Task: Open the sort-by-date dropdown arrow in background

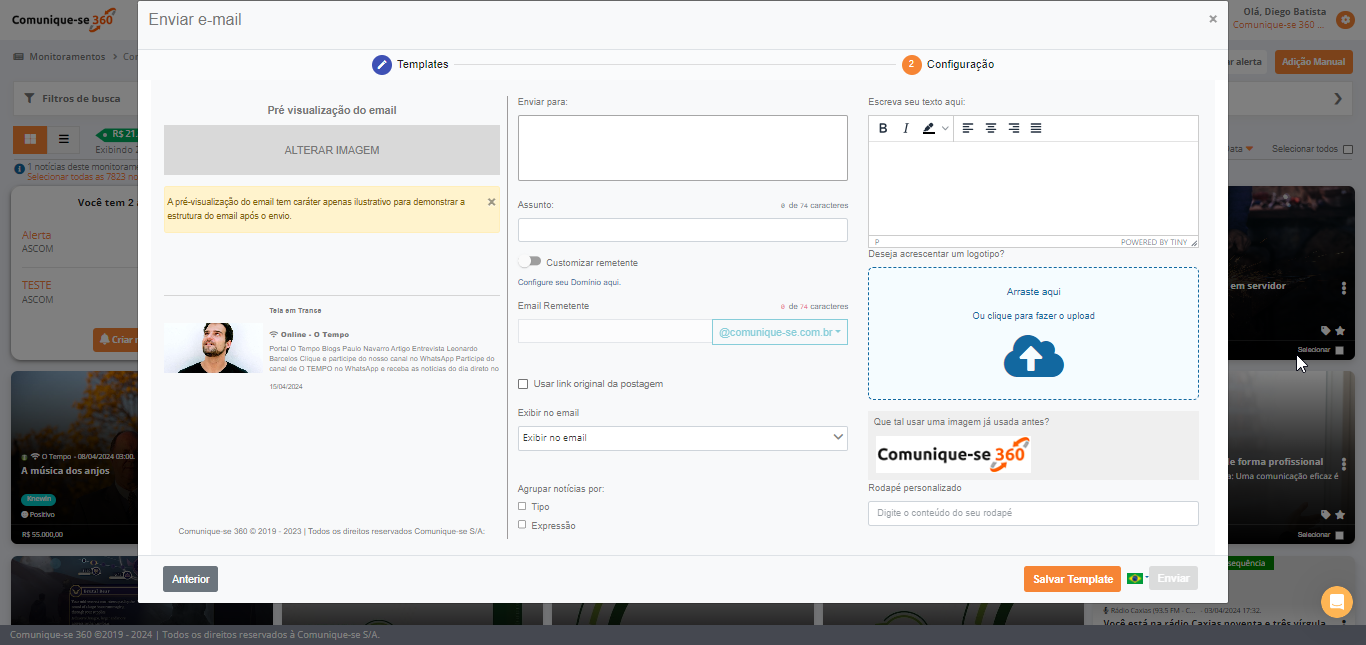Action: (1249, 149)
